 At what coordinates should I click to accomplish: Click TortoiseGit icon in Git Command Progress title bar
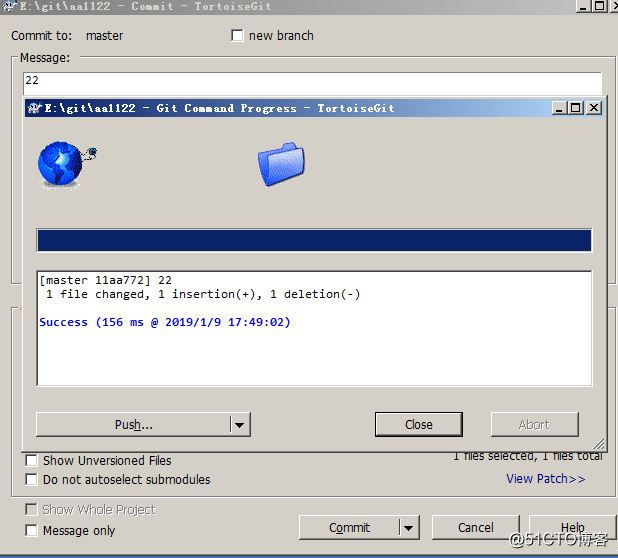point(34,108)
